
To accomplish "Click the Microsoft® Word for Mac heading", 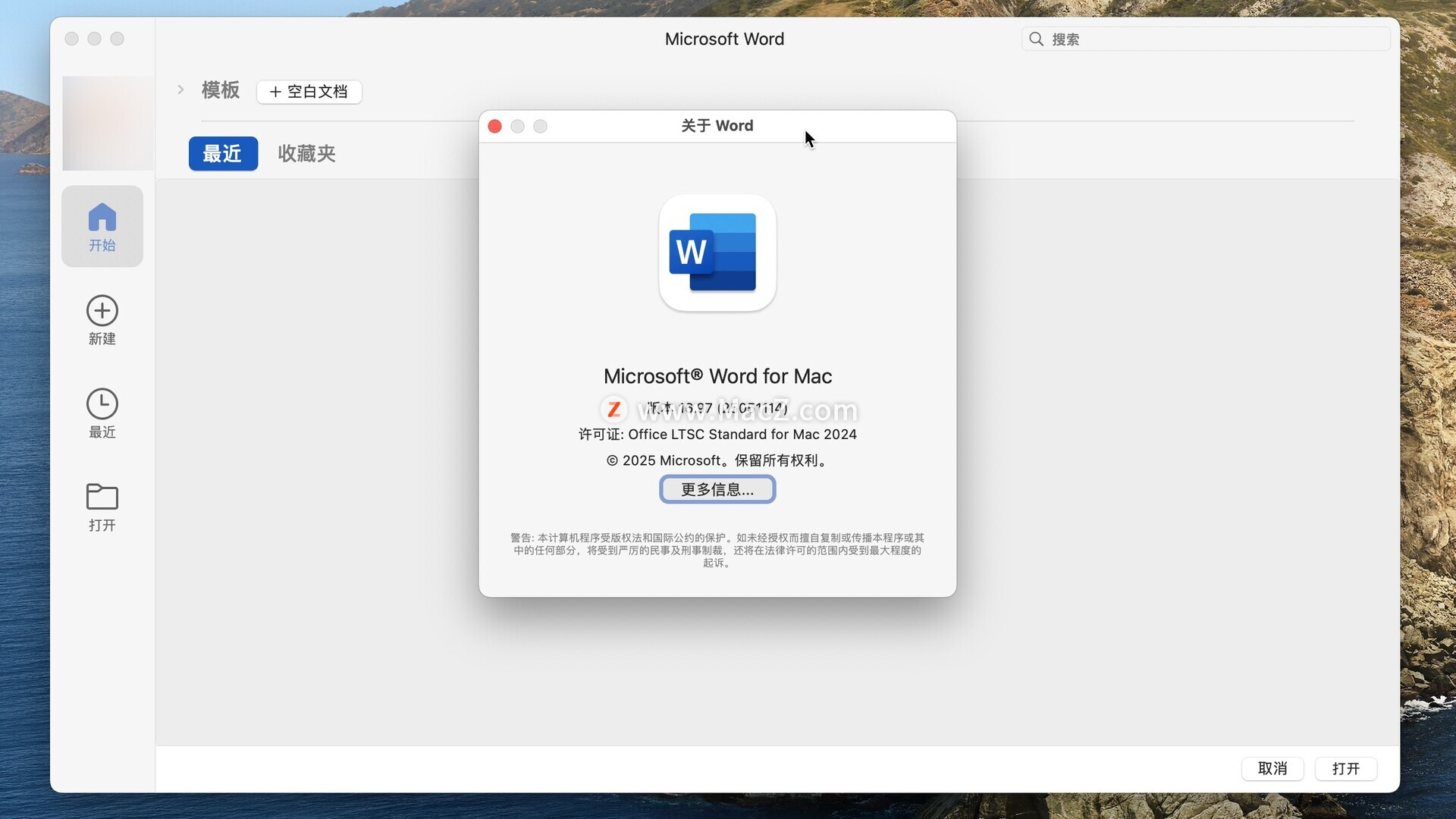I will pos(717,376).
